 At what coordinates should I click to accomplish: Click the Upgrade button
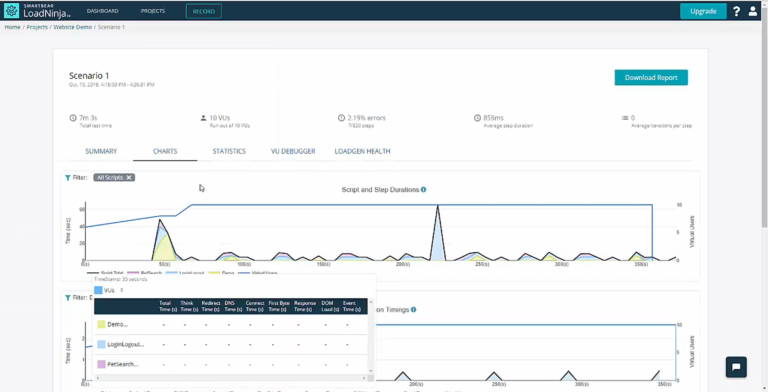[703, 11]
